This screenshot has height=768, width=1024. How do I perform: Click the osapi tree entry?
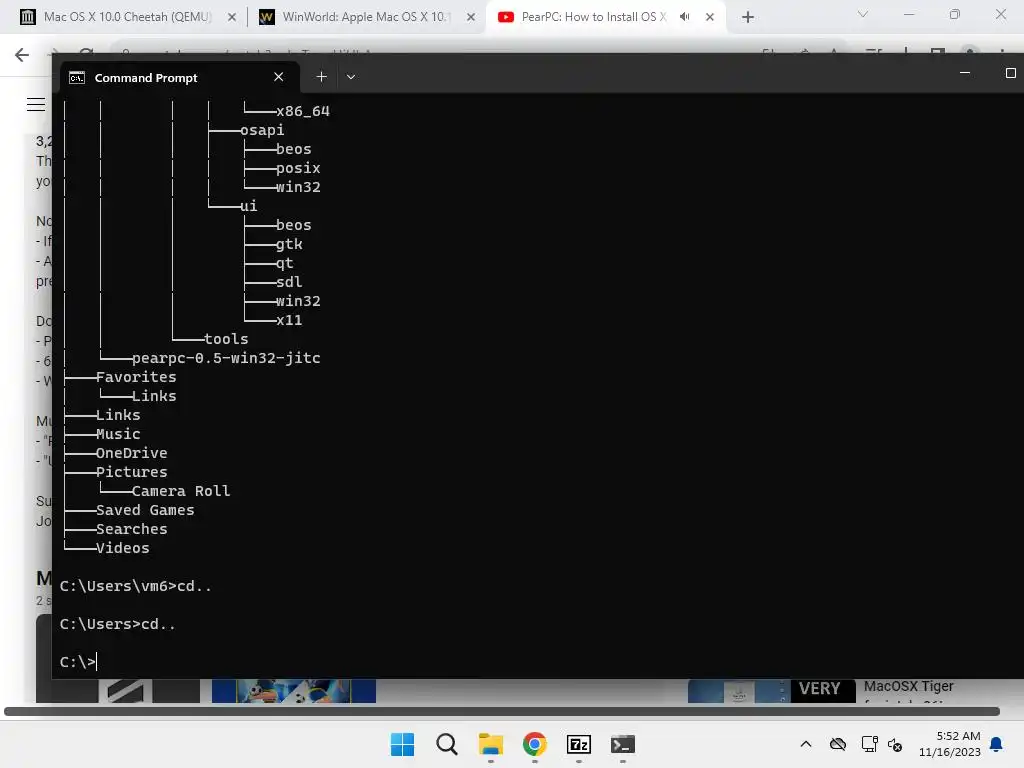tap(262, 130)
